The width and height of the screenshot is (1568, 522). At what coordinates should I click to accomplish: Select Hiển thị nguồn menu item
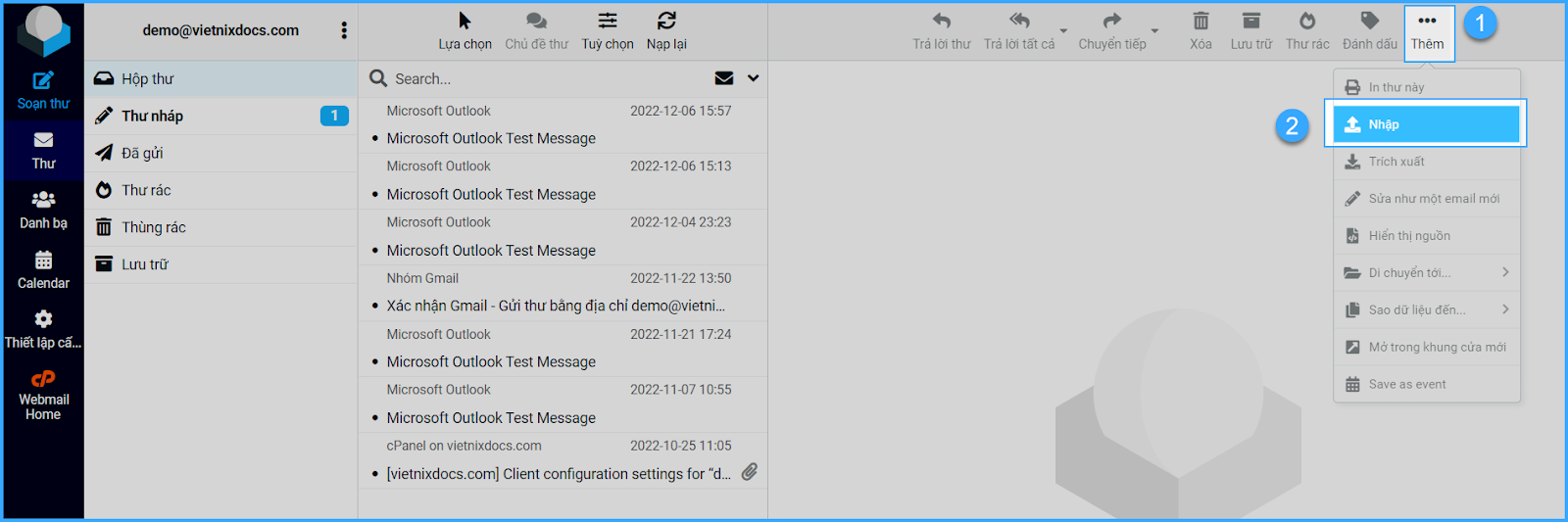[x=1427, y=236]
